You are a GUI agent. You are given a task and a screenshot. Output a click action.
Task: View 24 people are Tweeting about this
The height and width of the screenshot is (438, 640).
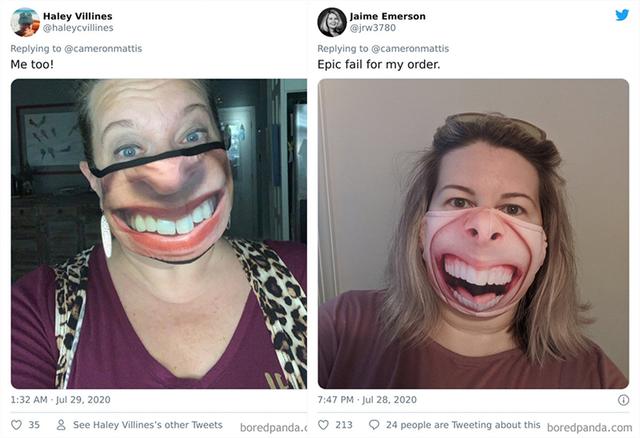463,425
